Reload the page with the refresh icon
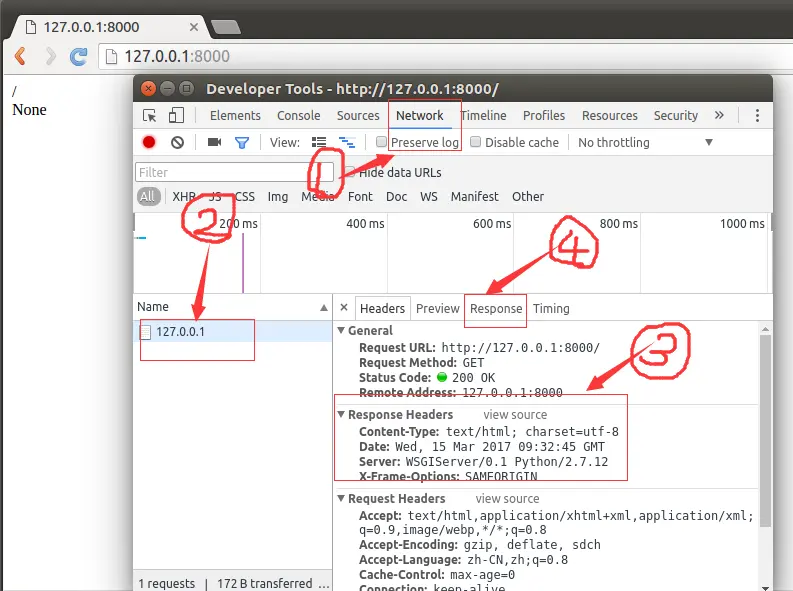The height and width of the screenshot is (591, 793). (78, 56)
